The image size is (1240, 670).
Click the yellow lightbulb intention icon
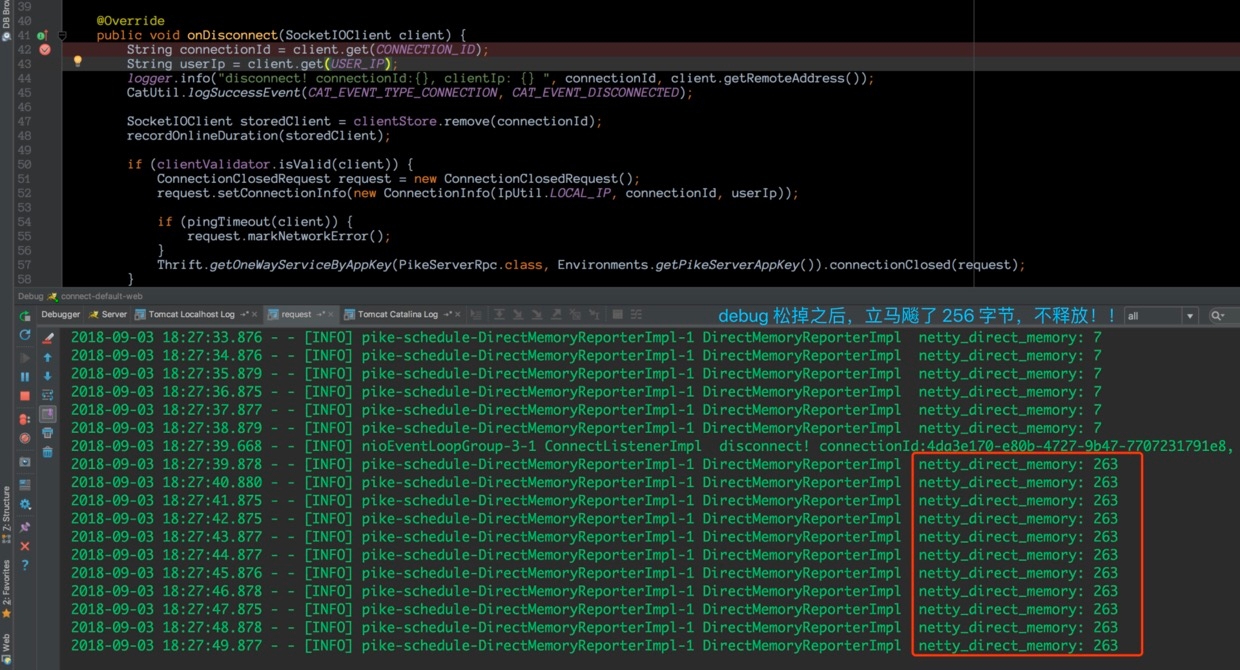click(x=77, y=62)
